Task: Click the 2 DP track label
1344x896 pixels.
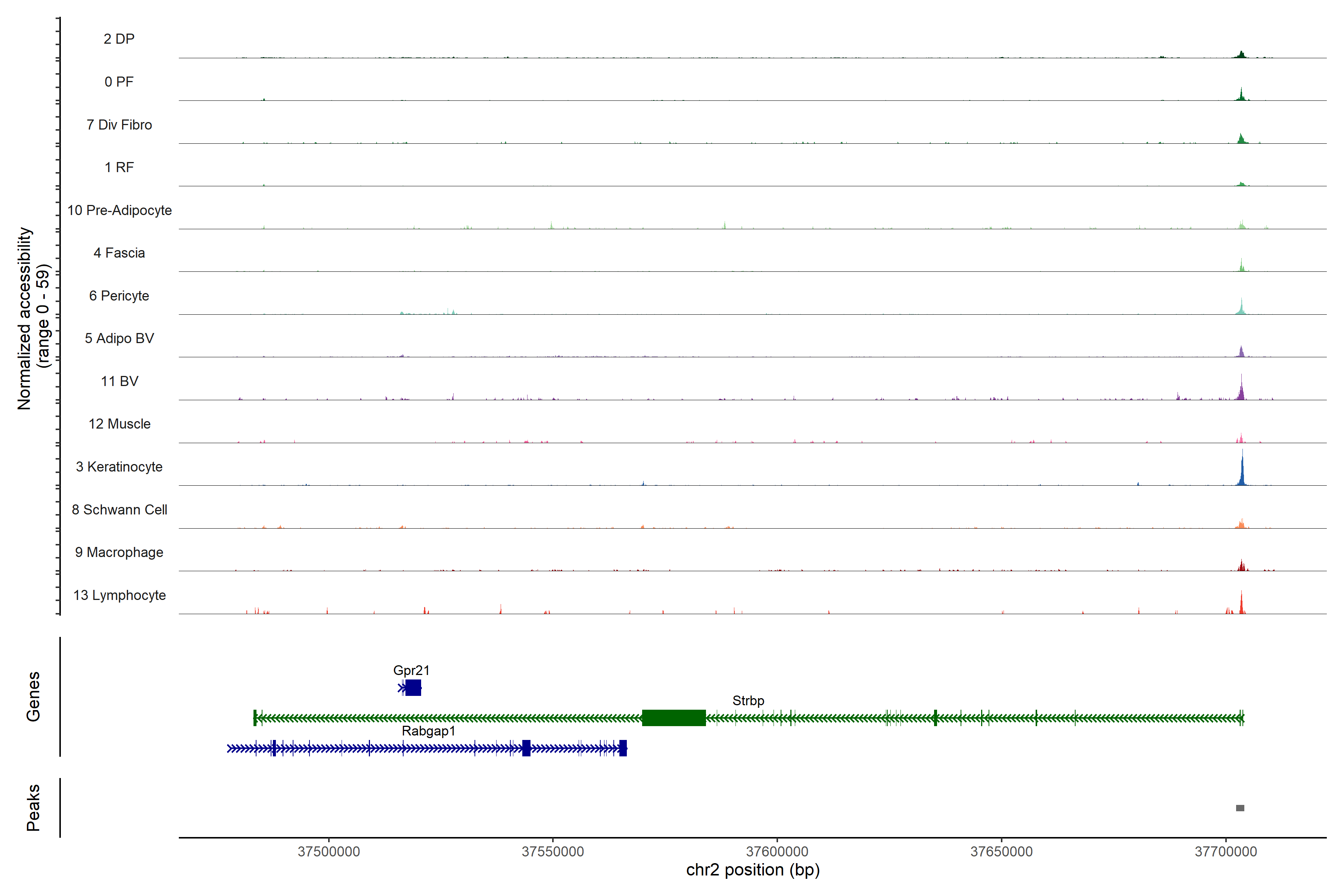Action: (x=119, y=39)
